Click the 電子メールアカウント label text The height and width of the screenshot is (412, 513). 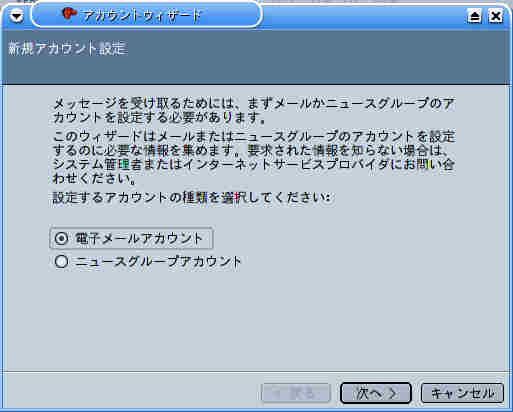pos(139,238)
